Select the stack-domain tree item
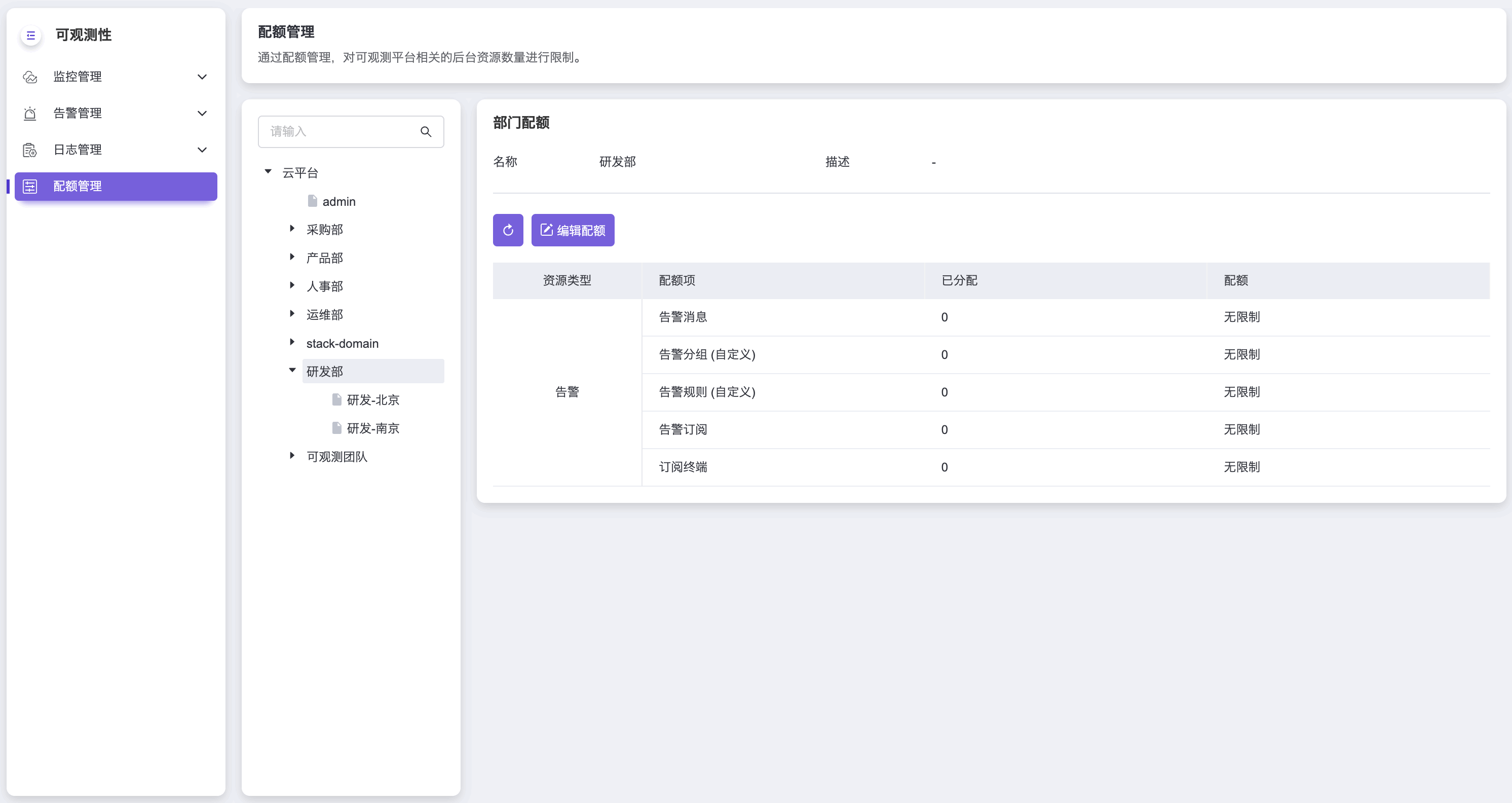Viewport: 1512px width, 803px height. pos(342,344)
